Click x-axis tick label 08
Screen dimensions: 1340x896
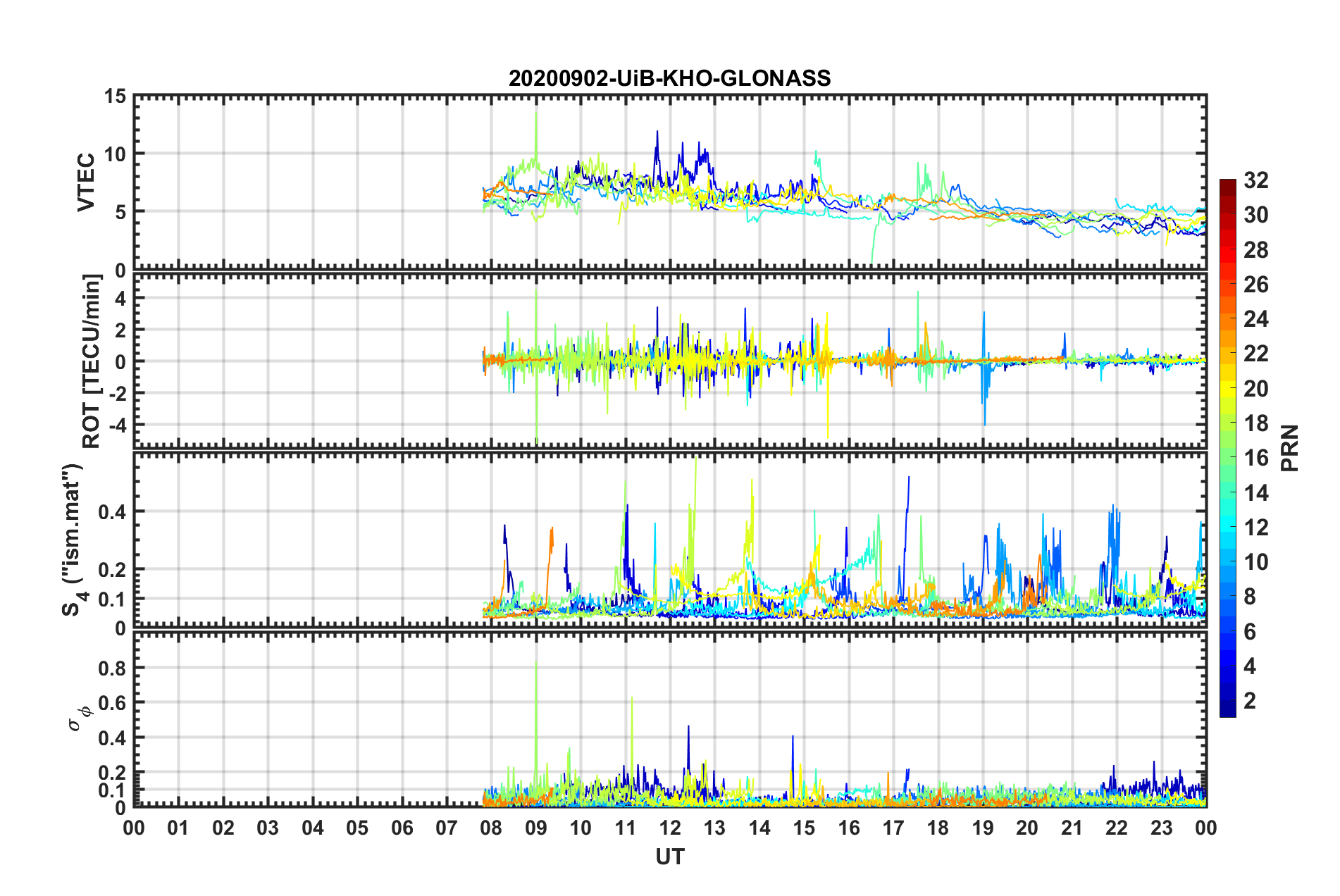(491, 828)
